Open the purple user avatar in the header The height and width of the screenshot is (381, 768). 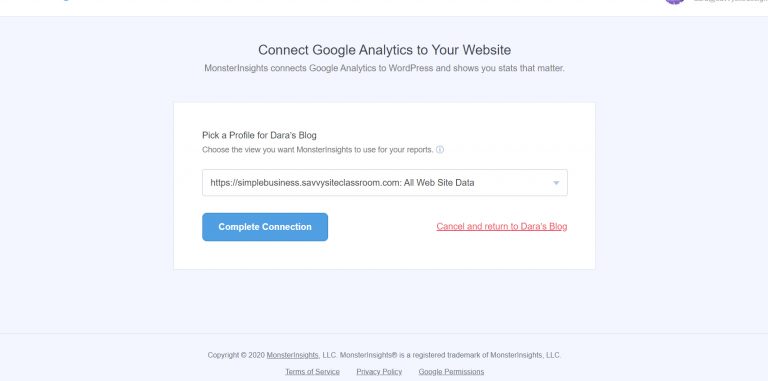tap(674, 2)
